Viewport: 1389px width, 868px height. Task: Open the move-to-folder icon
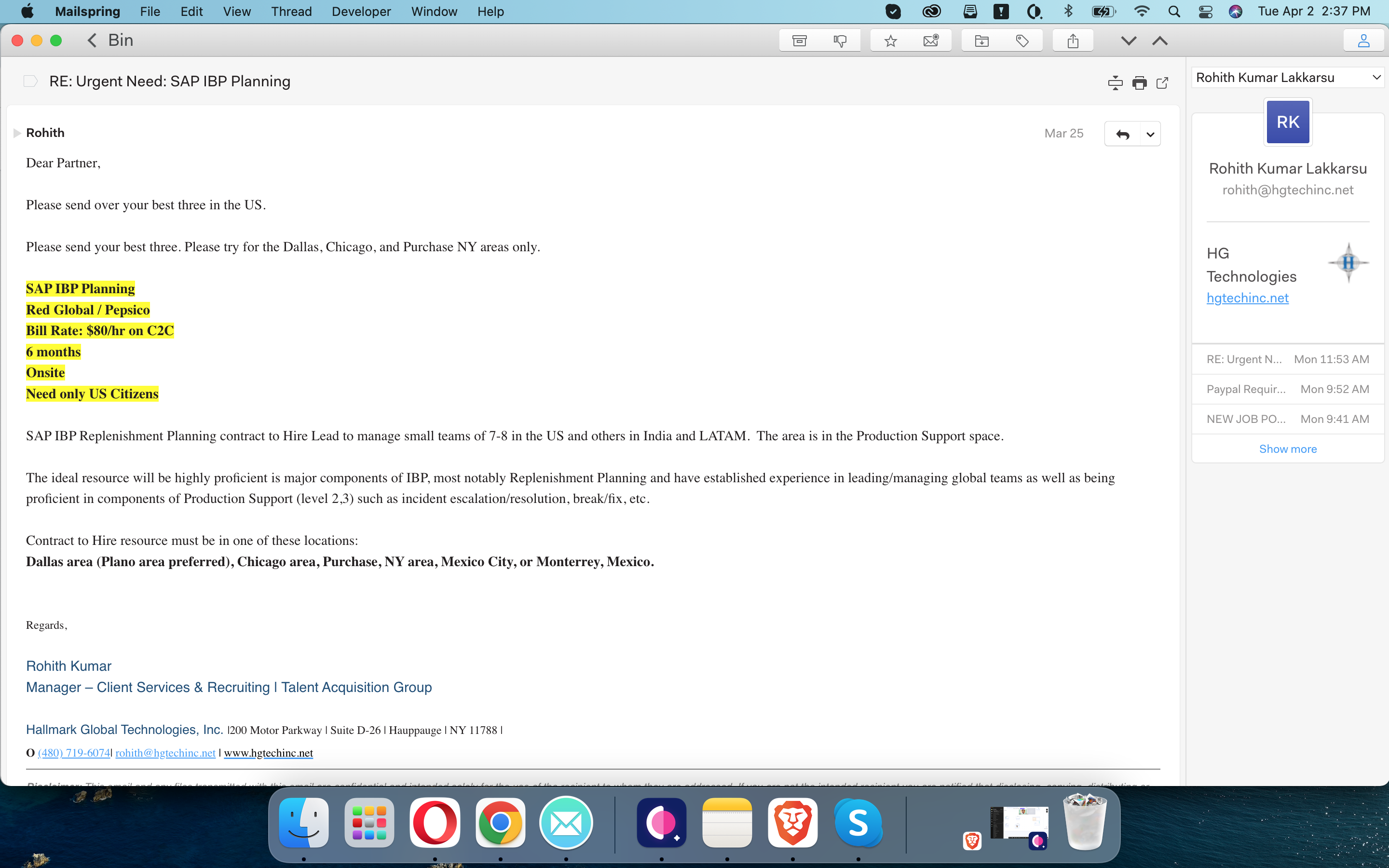981,41
